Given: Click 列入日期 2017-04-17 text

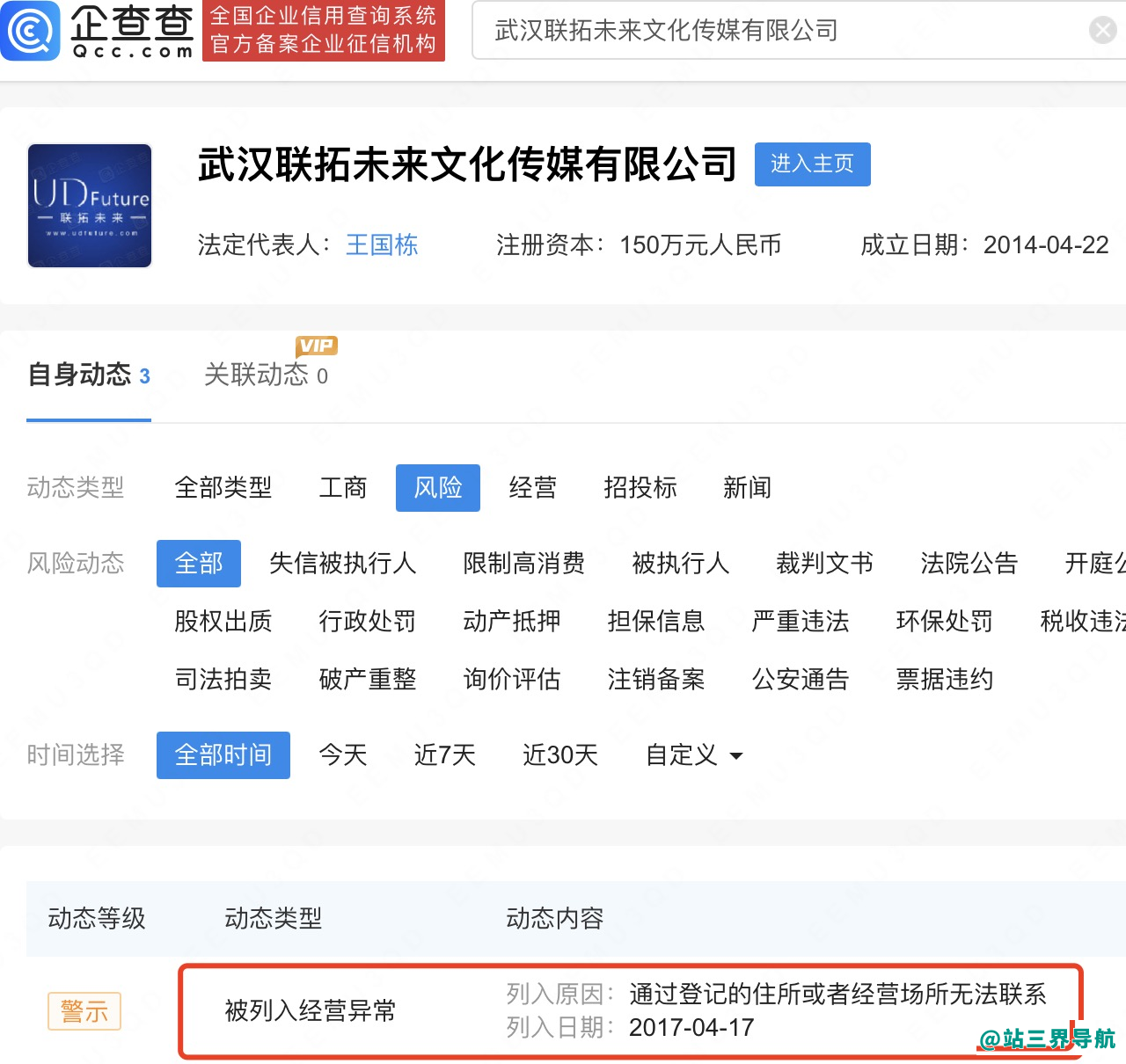Looking at the screenshot, I should [x=630, y=1027].
